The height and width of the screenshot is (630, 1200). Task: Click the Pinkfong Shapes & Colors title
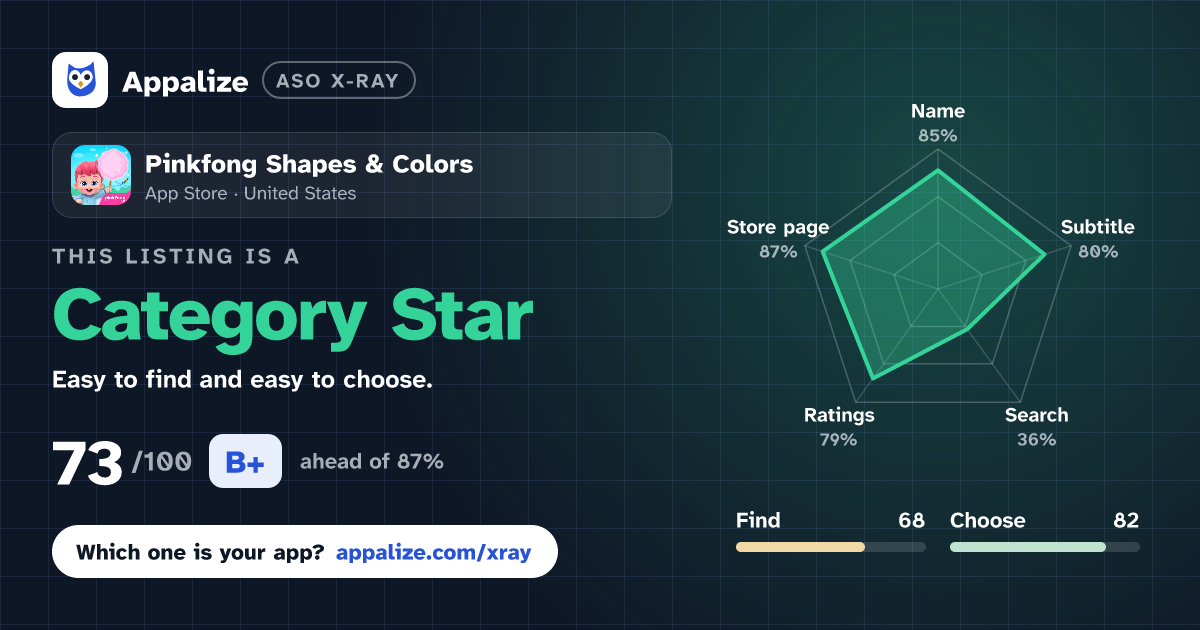pyautogui.click(x=309, y=164)
